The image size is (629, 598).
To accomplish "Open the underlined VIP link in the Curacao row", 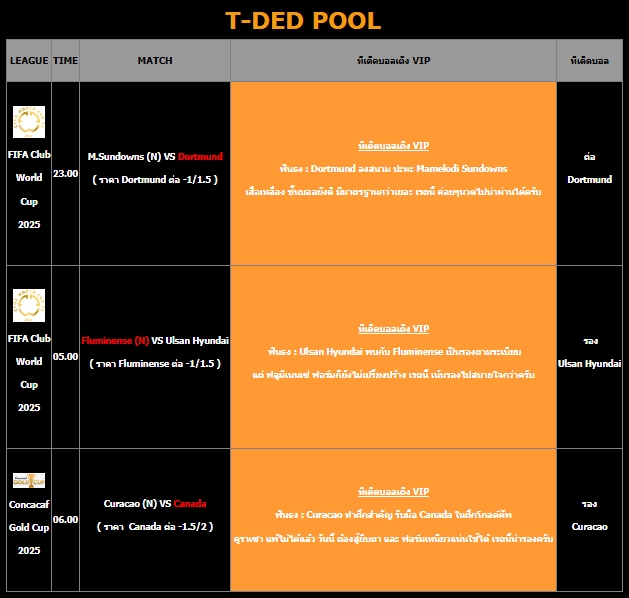I will coord(394,492).
